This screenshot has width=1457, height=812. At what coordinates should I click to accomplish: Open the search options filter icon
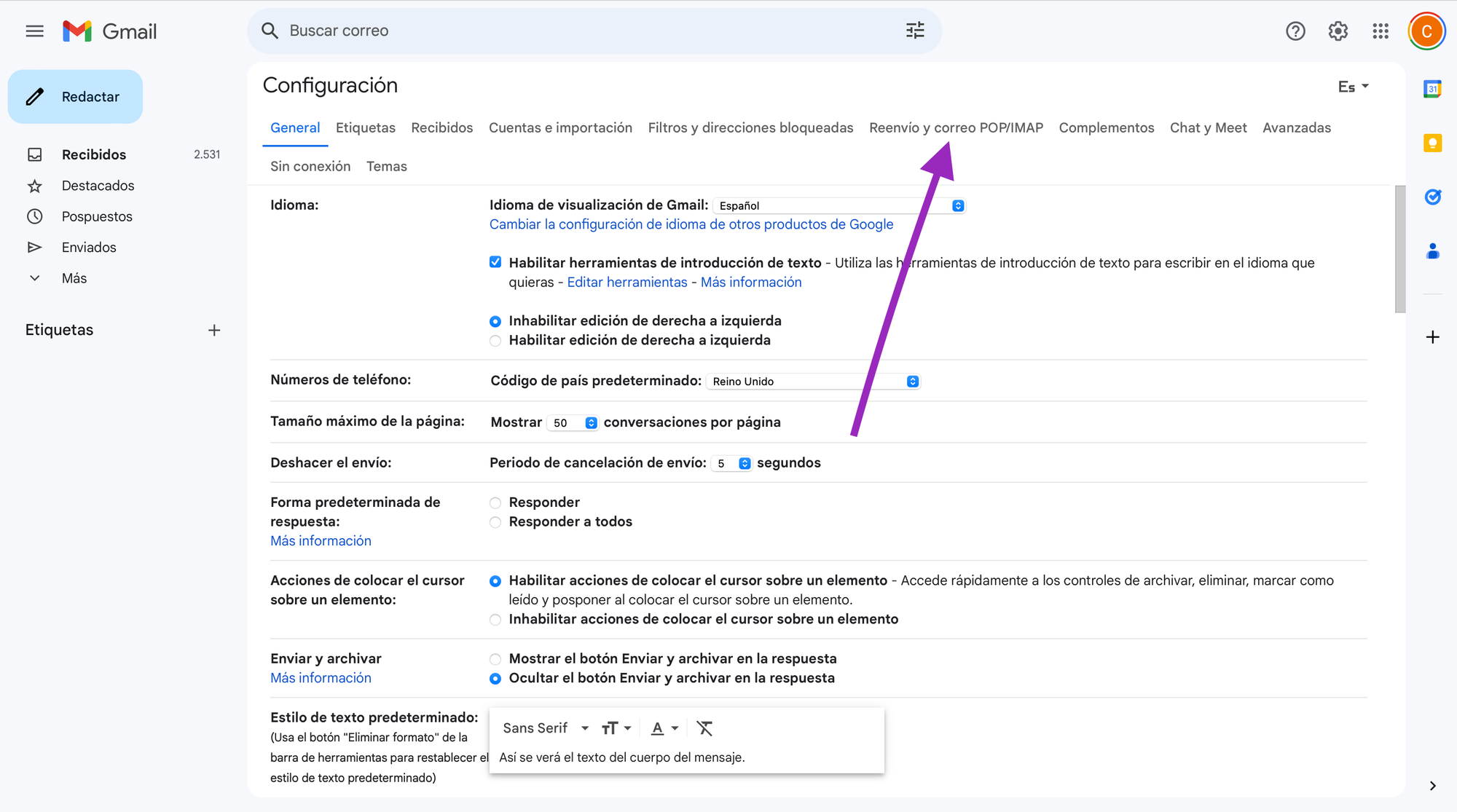(x=915, y=31)
